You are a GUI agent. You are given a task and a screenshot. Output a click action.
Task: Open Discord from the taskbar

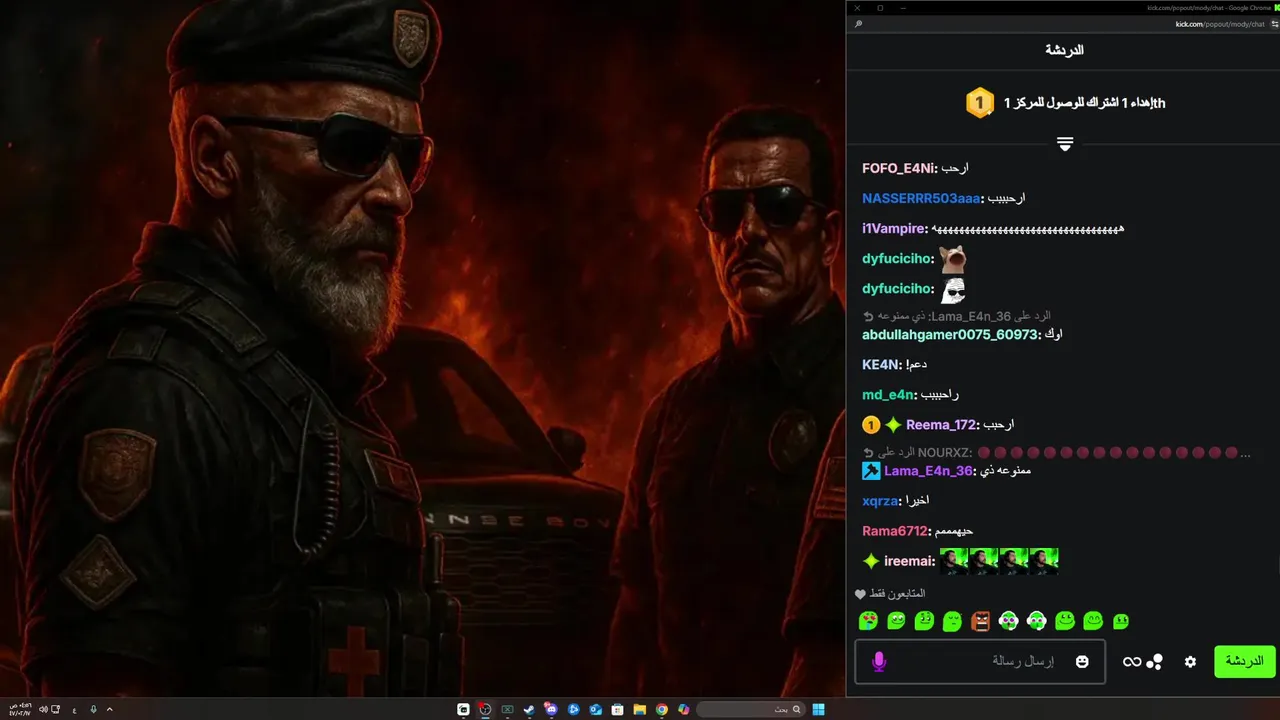coord(551,709)
